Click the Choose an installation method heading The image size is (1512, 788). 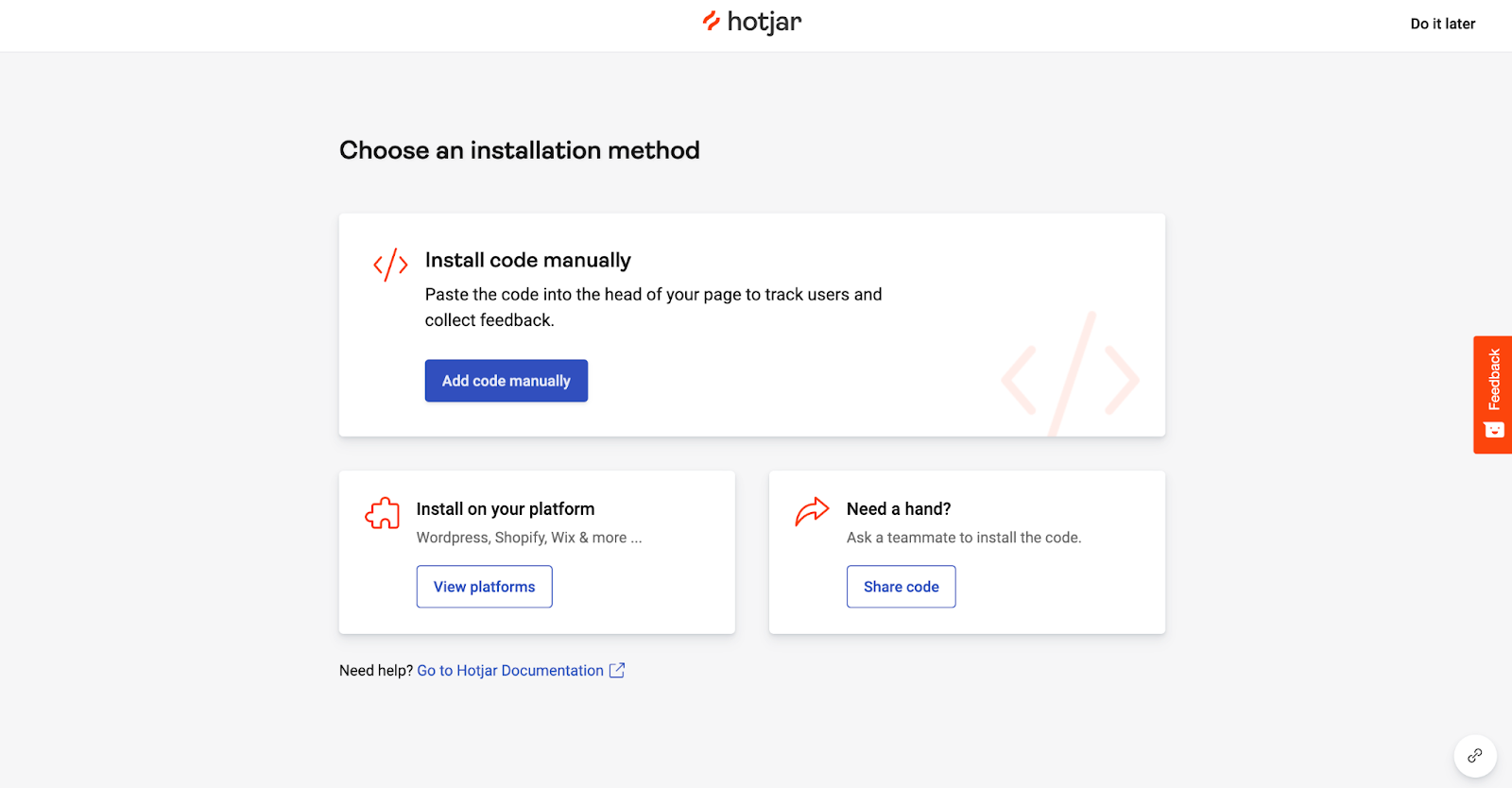(x=519, y=150)
